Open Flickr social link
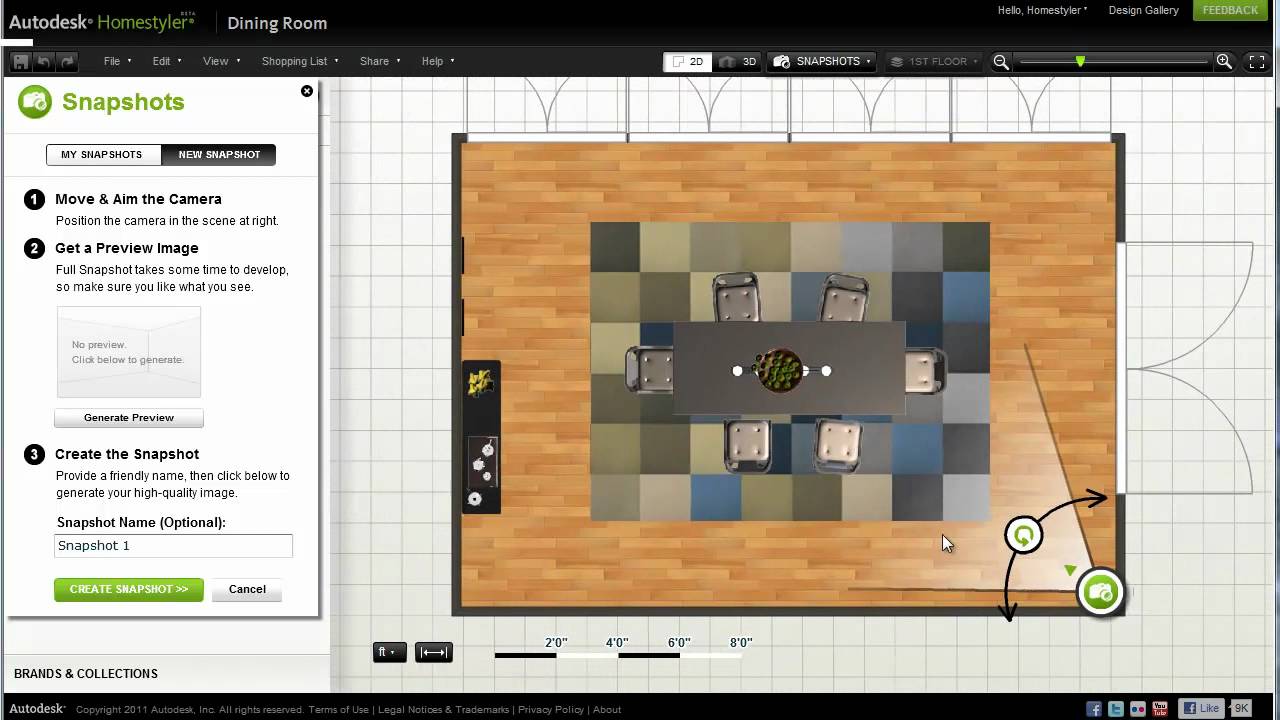This screenshot has width=1280, height=720. pyautogui.click(x=1138, y=708)
